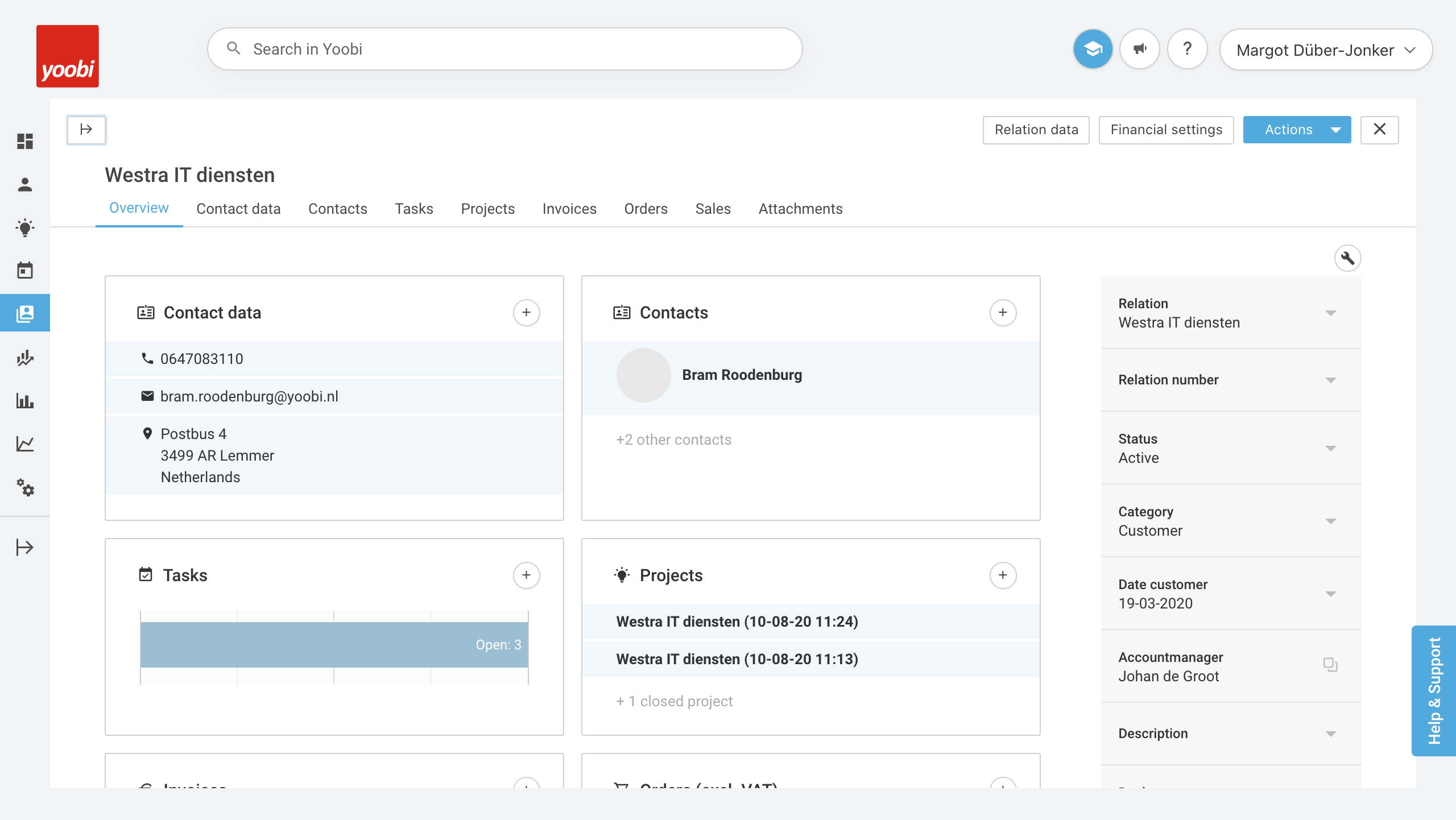The height and width of the screenshot is (820, 1456).
Task: Switch to the Projects tab
Action: click(x=487, y=209)
